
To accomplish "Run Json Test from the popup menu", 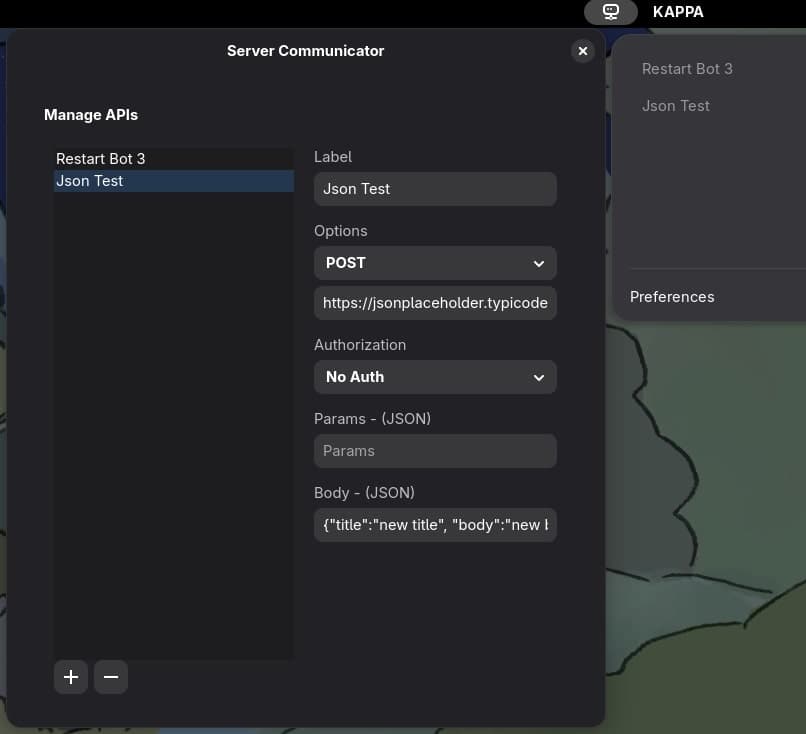I will pos(676,106).
